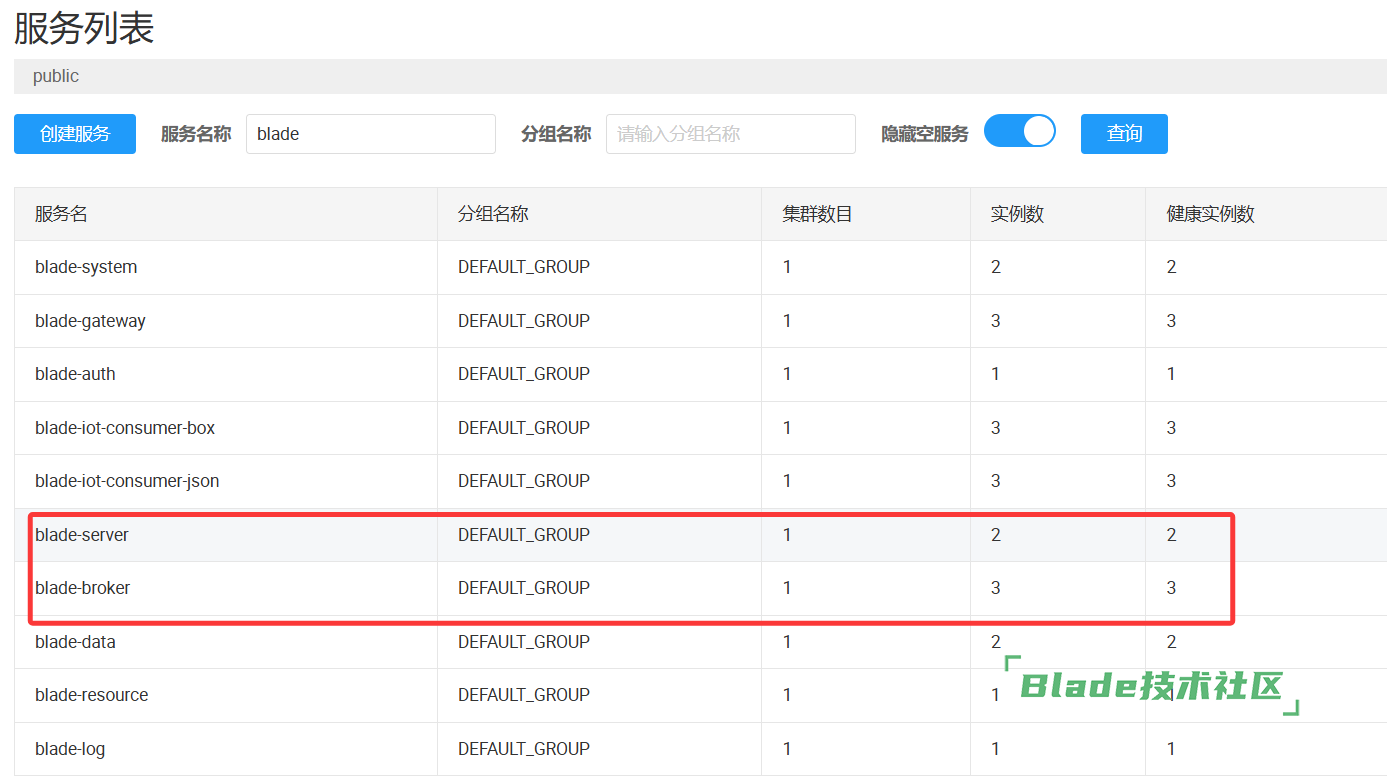Select the blade-log service name

pos(70,749)
